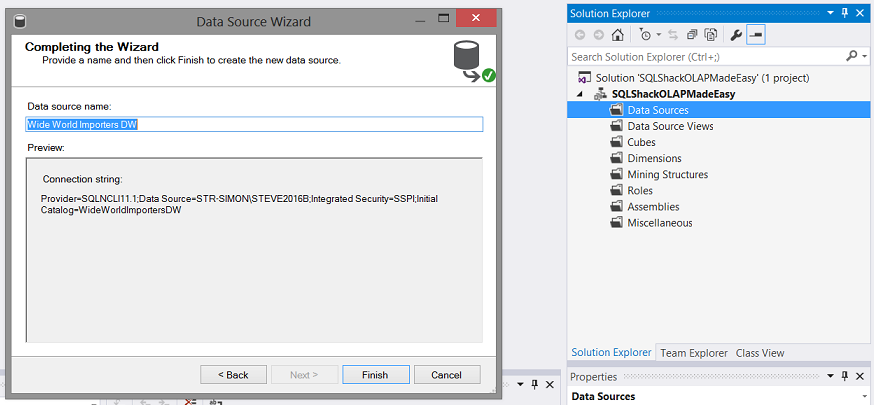Toggle auto-hide pin on Properties panel
This screenshot has height=405, width=874.
click(845, 377)
